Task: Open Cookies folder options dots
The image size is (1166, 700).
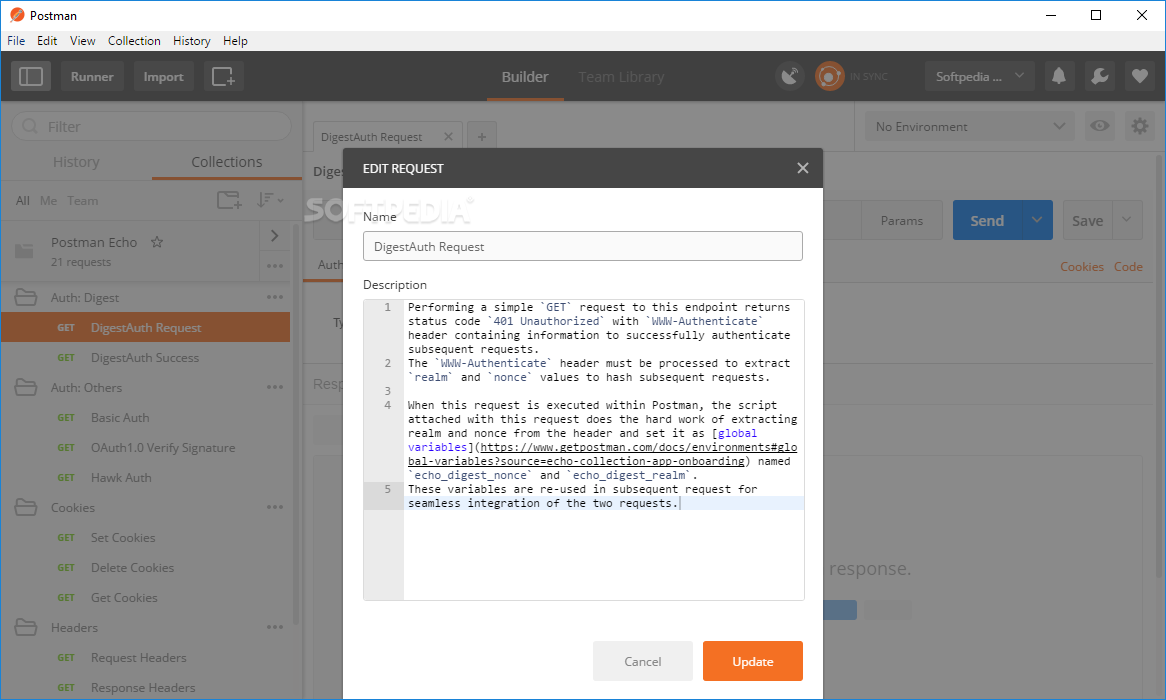Action: coord(274,507)
